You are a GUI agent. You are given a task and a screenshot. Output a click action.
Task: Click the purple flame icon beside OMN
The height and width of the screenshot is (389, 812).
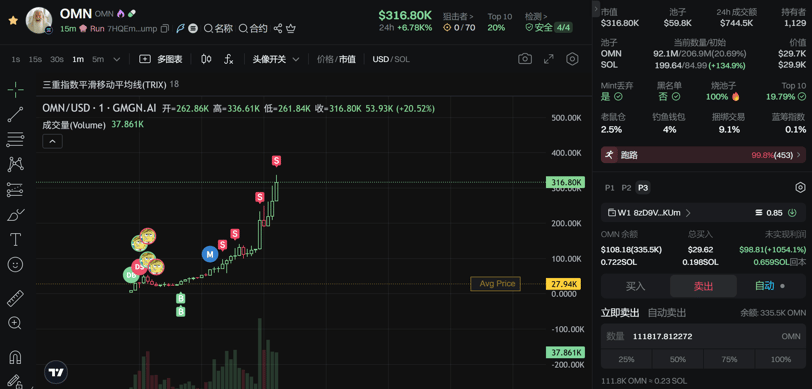point(121,13)
